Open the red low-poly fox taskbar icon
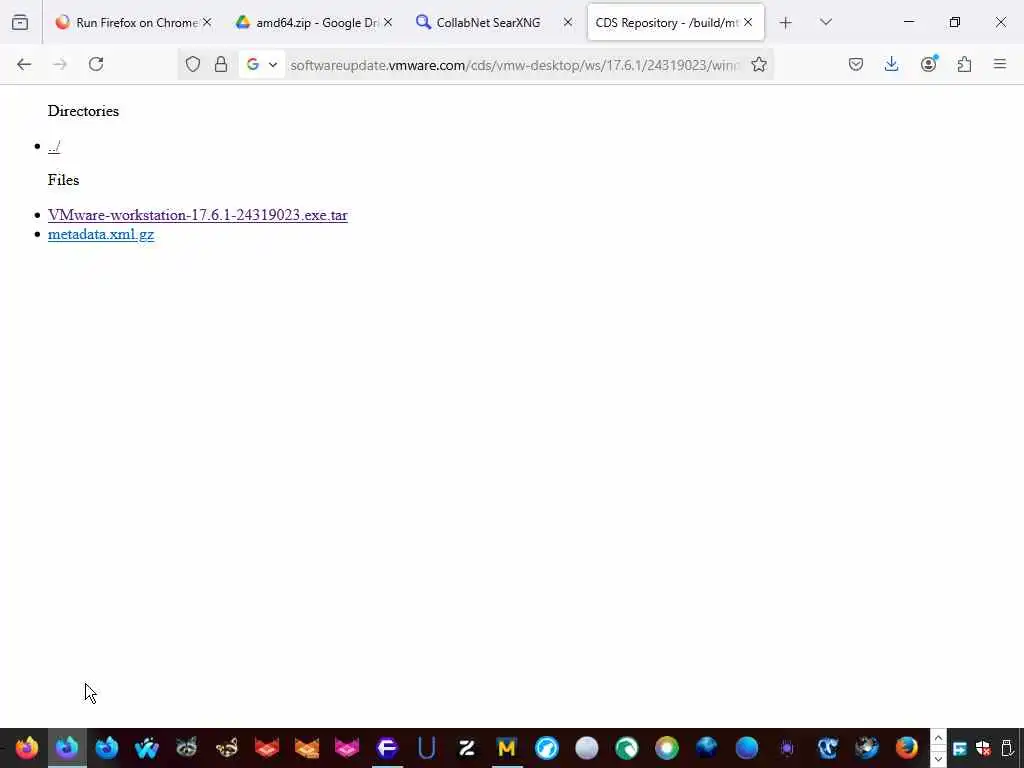The height and width of the screenshot is (768, 1024). [x=266, y=748]
